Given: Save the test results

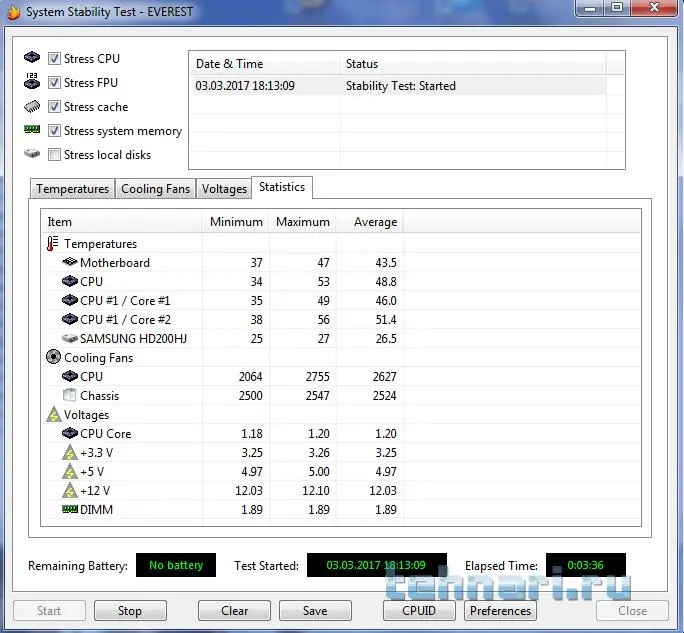Looking at the screenshot, I should (315, 610).
